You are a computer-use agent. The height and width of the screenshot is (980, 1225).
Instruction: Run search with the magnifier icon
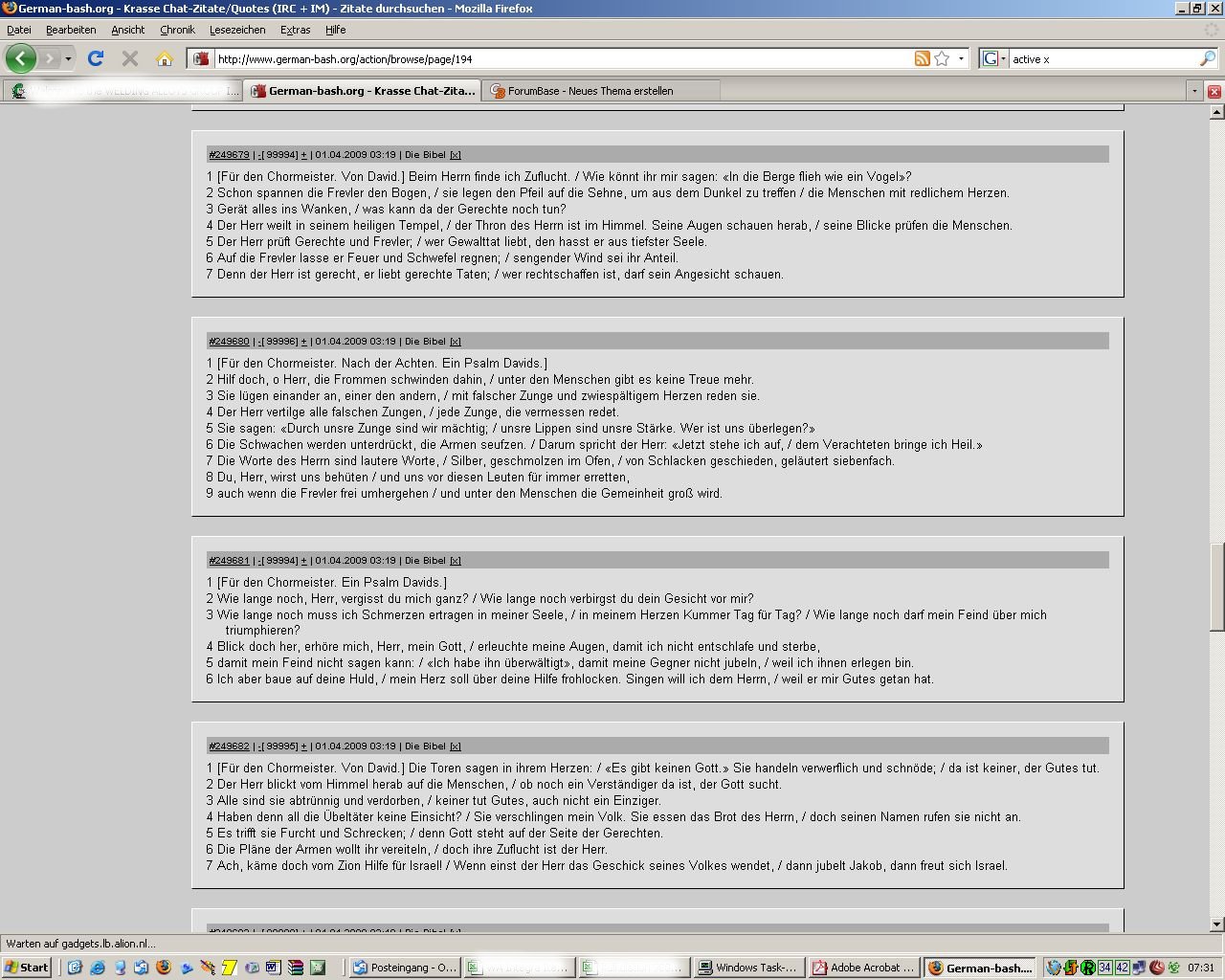click(x=1207, y=58)
